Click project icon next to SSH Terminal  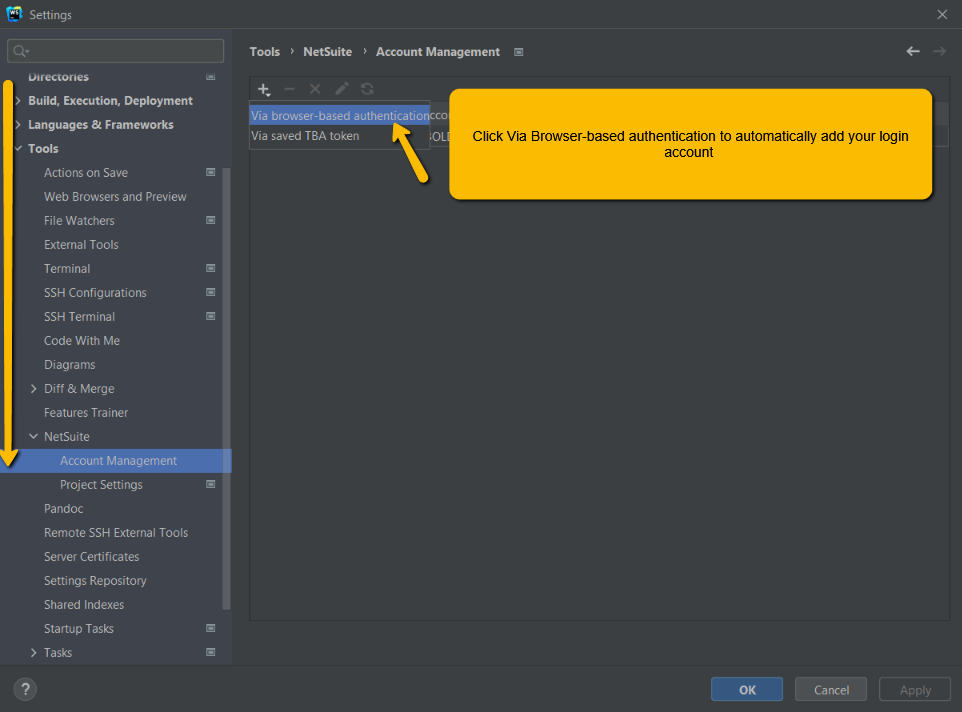click(x=210, y=316)
